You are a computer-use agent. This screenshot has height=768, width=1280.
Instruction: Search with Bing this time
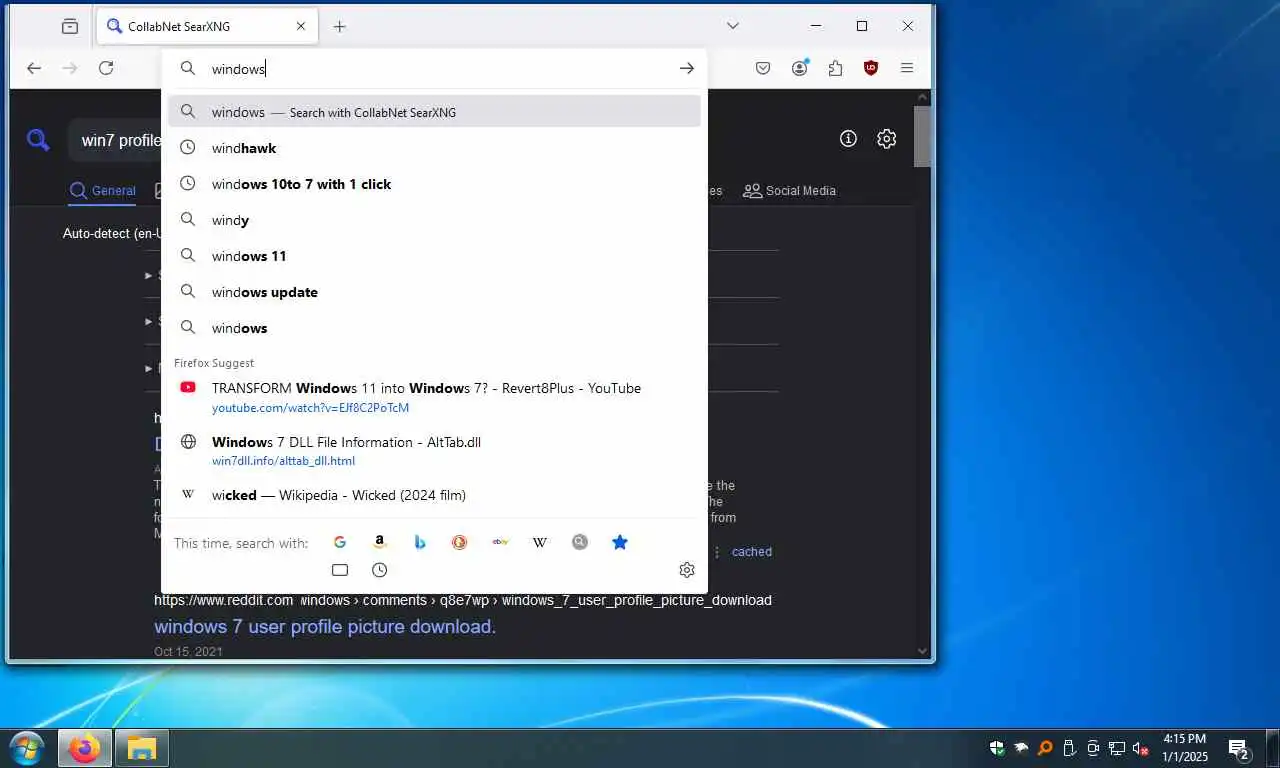pyautogui.click(x=420, y=542)
